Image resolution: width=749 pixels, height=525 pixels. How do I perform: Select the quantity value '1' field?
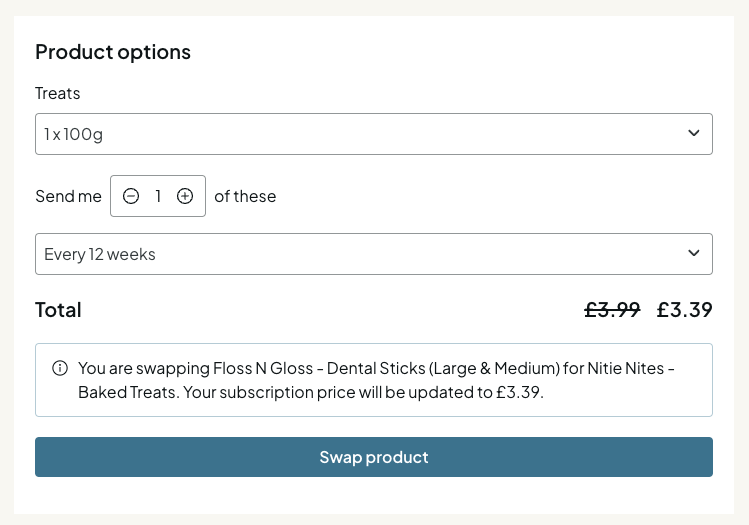coord(158,196)
